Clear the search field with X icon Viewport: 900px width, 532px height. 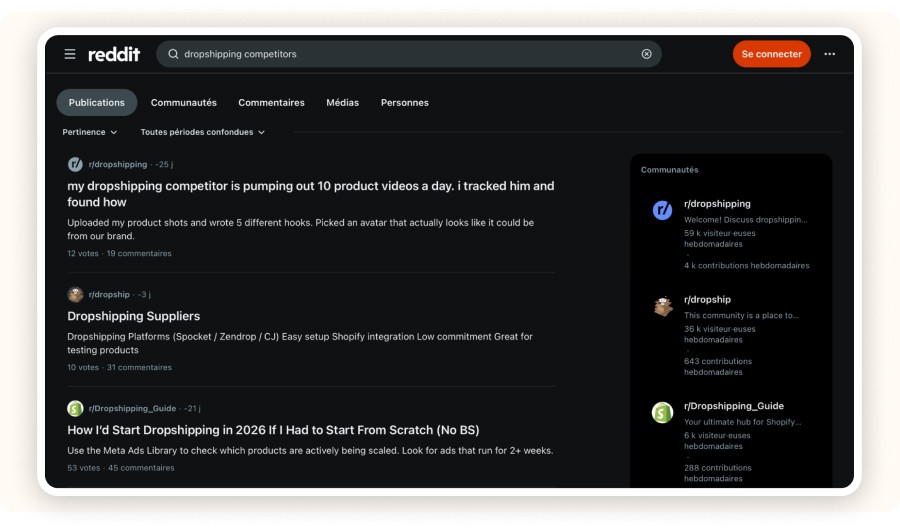646,54
